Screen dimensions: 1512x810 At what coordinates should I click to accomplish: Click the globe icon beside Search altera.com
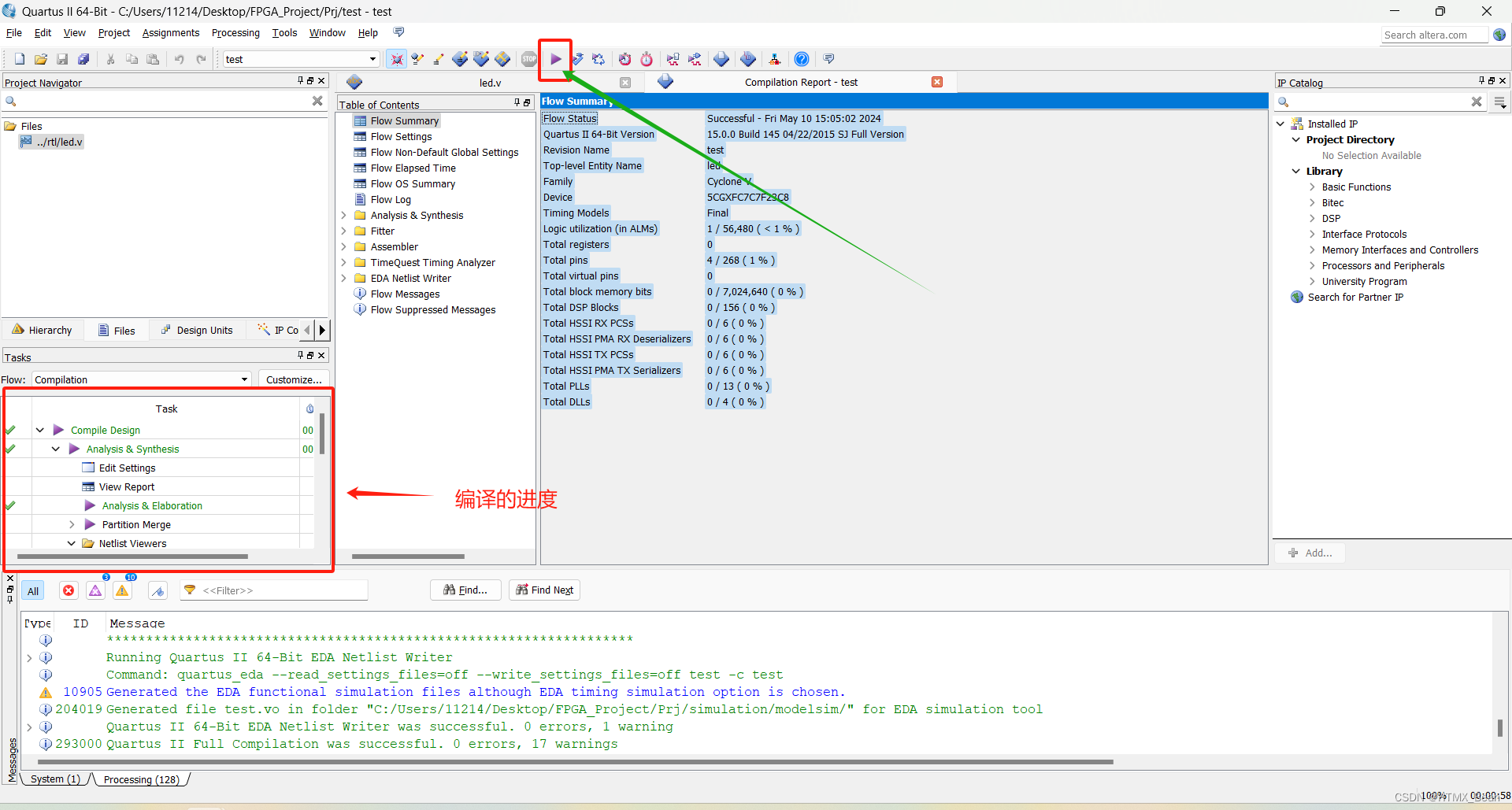tap(1499, 35)
